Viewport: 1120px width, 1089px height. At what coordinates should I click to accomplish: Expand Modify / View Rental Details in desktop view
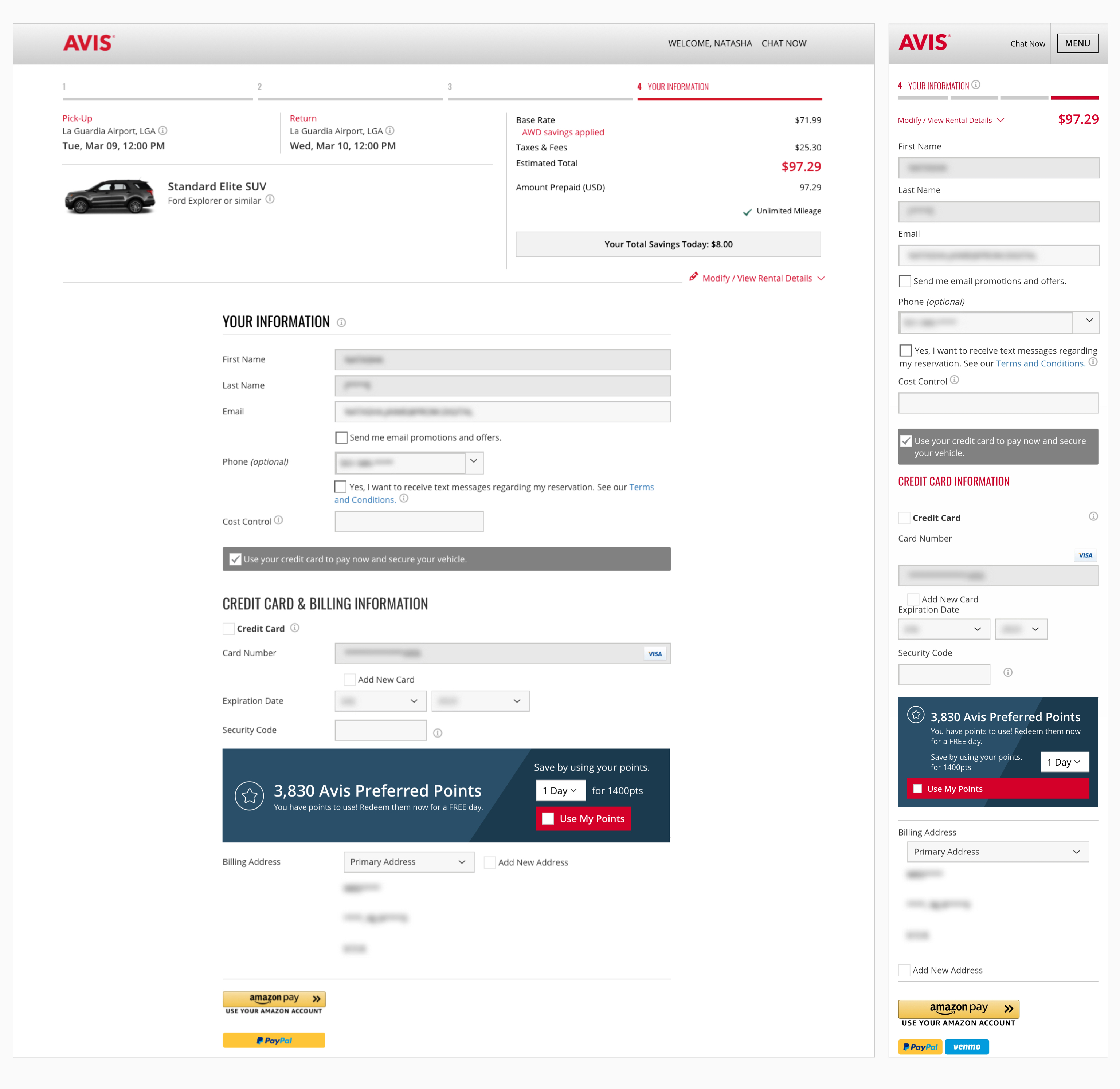pos(757,278)
